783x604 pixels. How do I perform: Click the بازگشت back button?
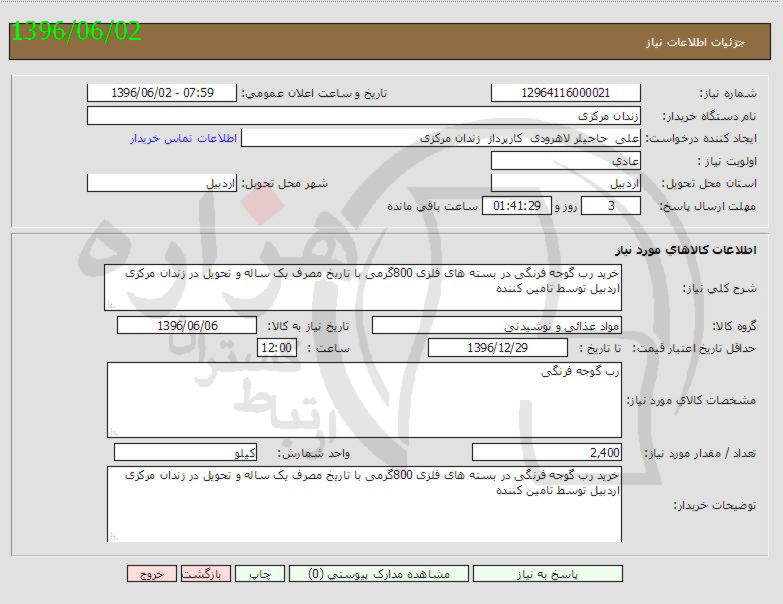coord(205,574)
